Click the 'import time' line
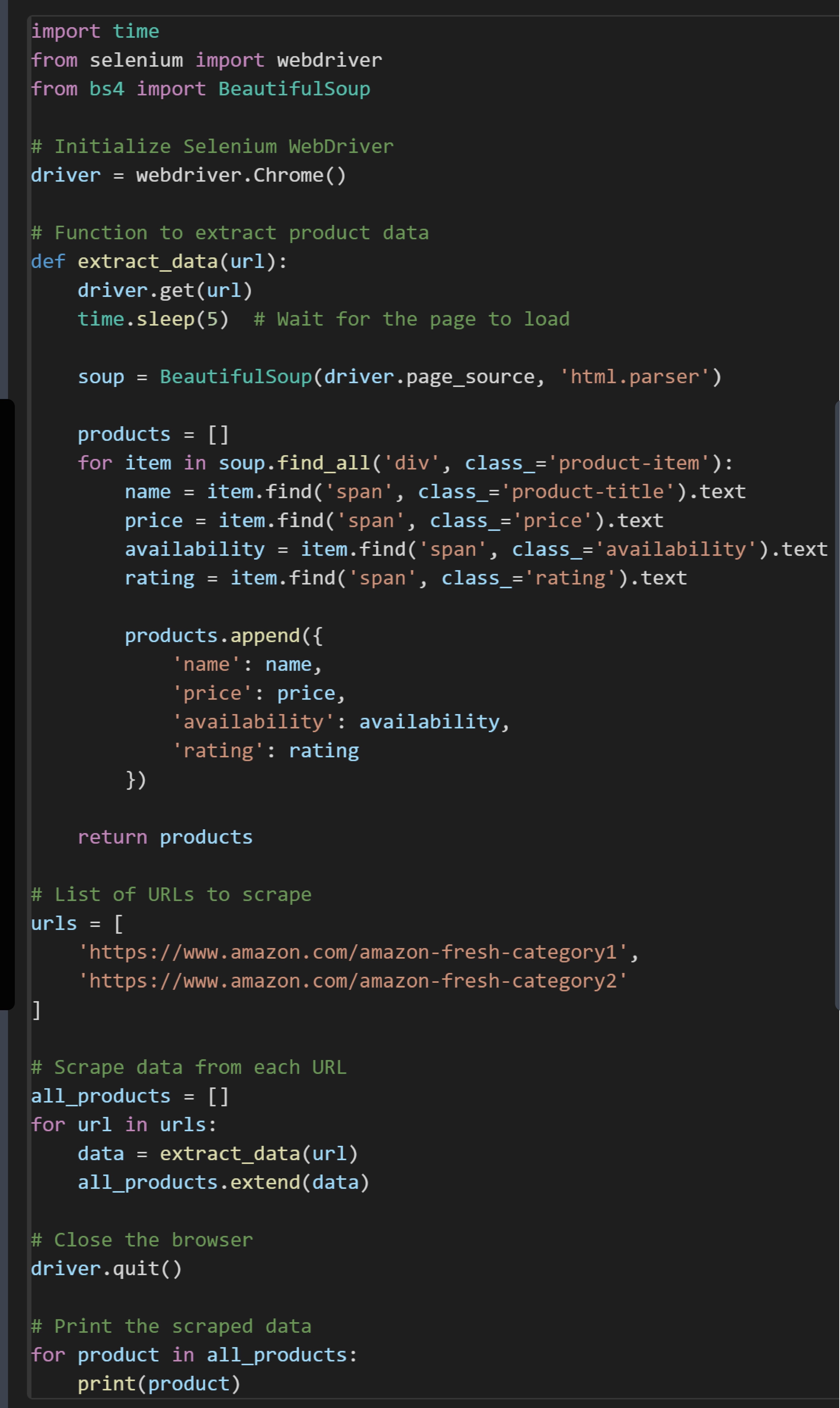840x1408 pixels. click(x=95, y=31)
